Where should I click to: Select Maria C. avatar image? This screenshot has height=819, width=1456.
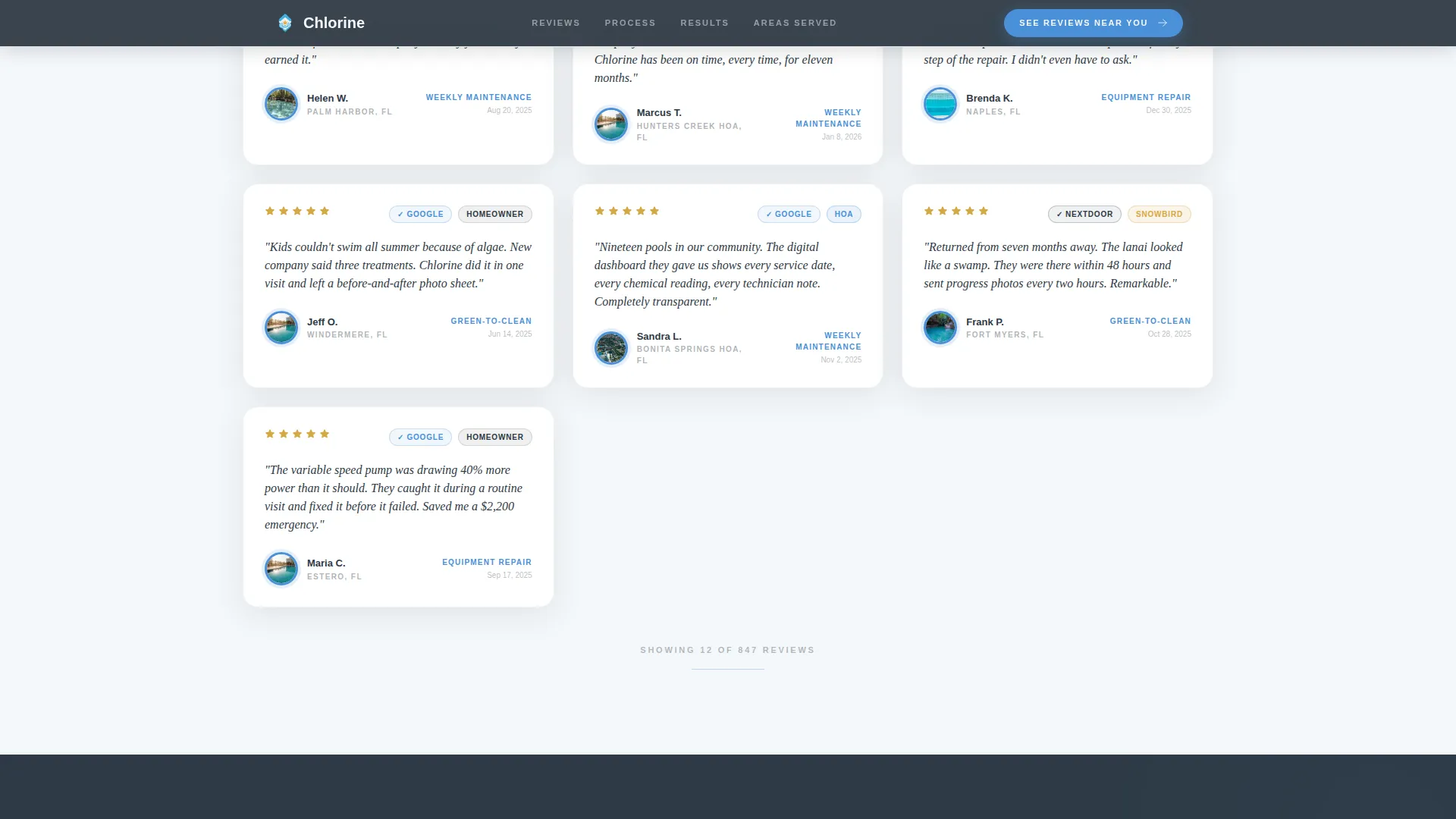tap(281, 569)
